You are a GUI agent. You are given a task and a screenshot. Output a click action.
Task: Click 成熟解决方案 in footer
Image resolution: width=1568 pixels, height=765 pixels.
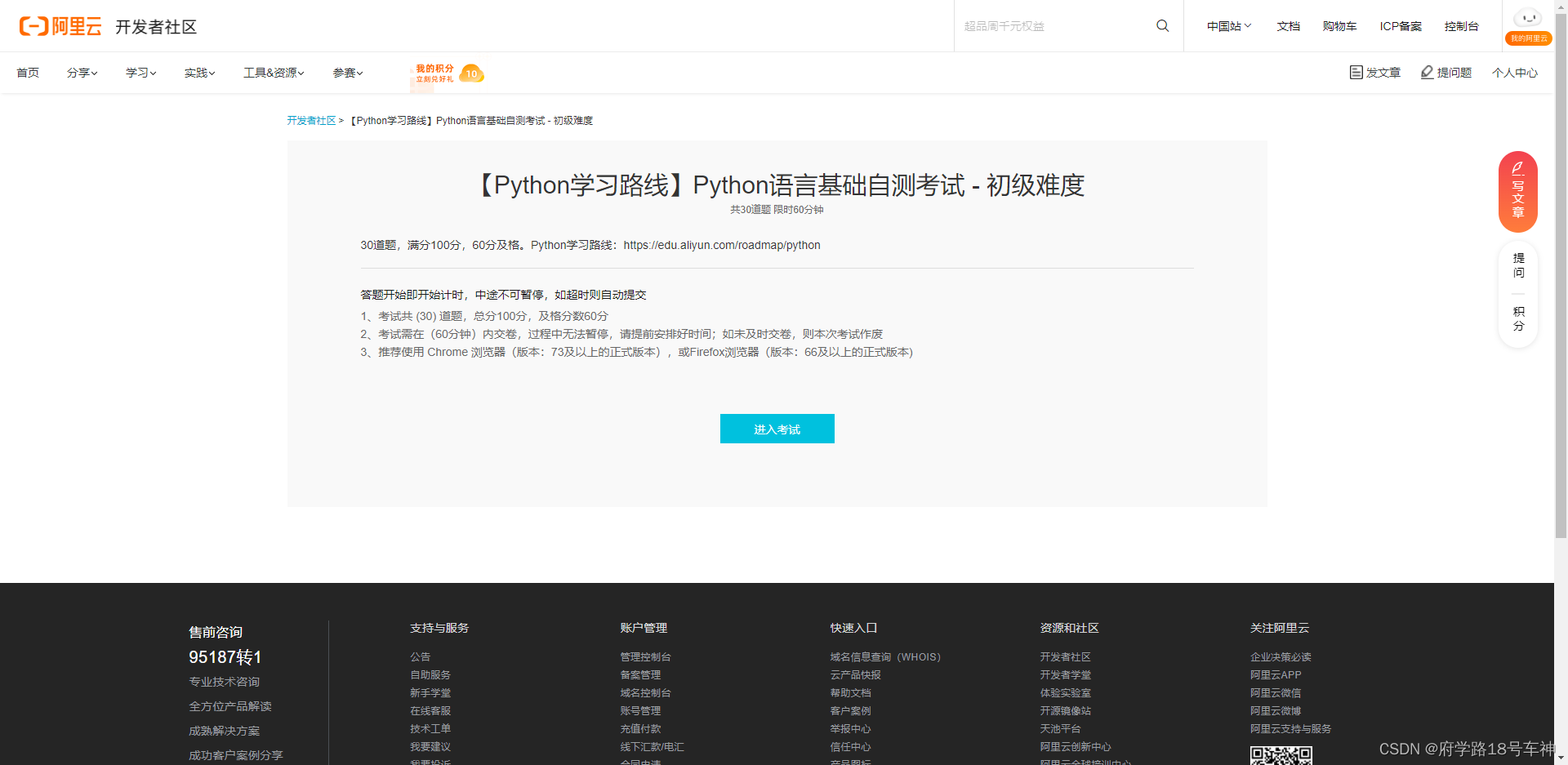(225, 731)
